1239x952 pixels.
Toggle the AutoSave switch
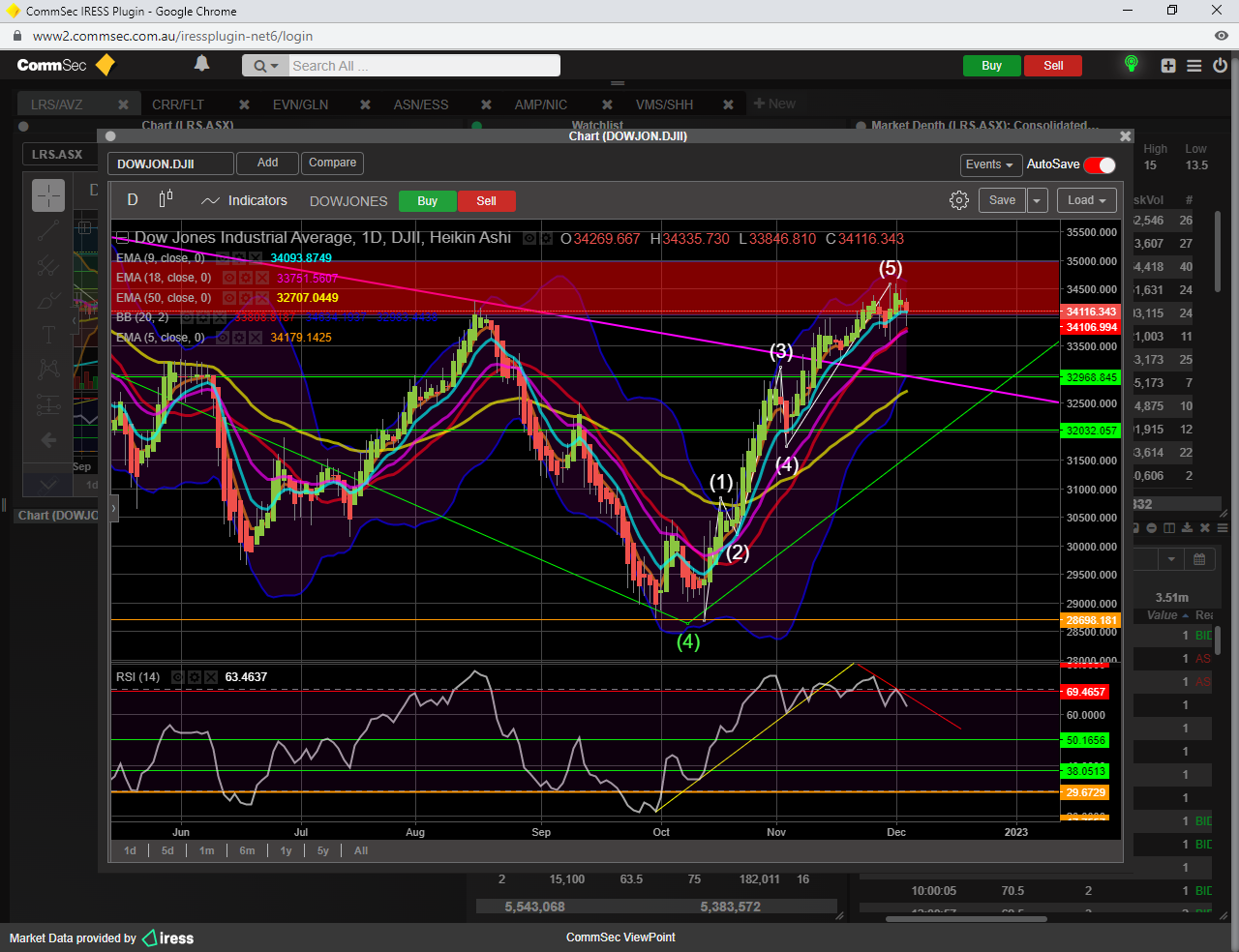[x=1100, y=164]
